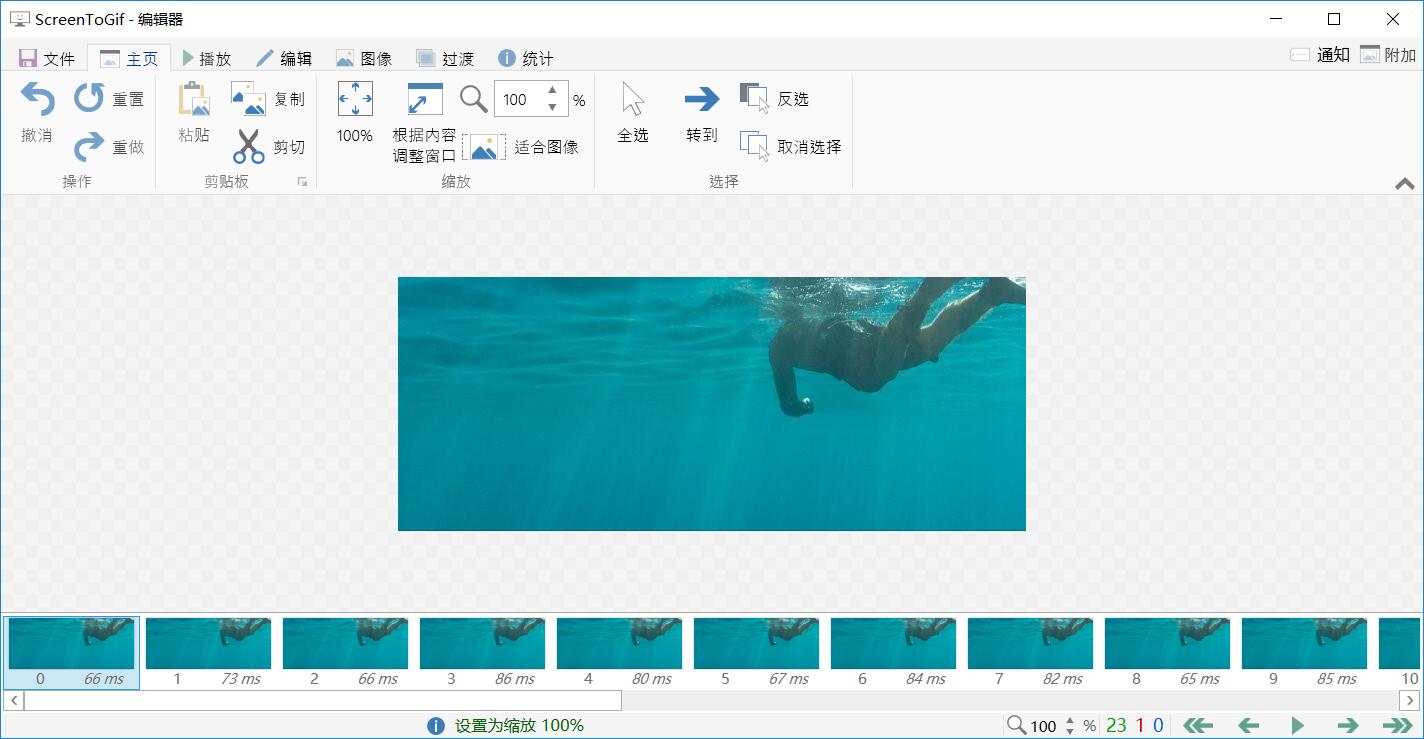Image resolution: width=1424 pixels, height=739 pixels.
Task: Play the animation preview
Action: [1298, 726]
